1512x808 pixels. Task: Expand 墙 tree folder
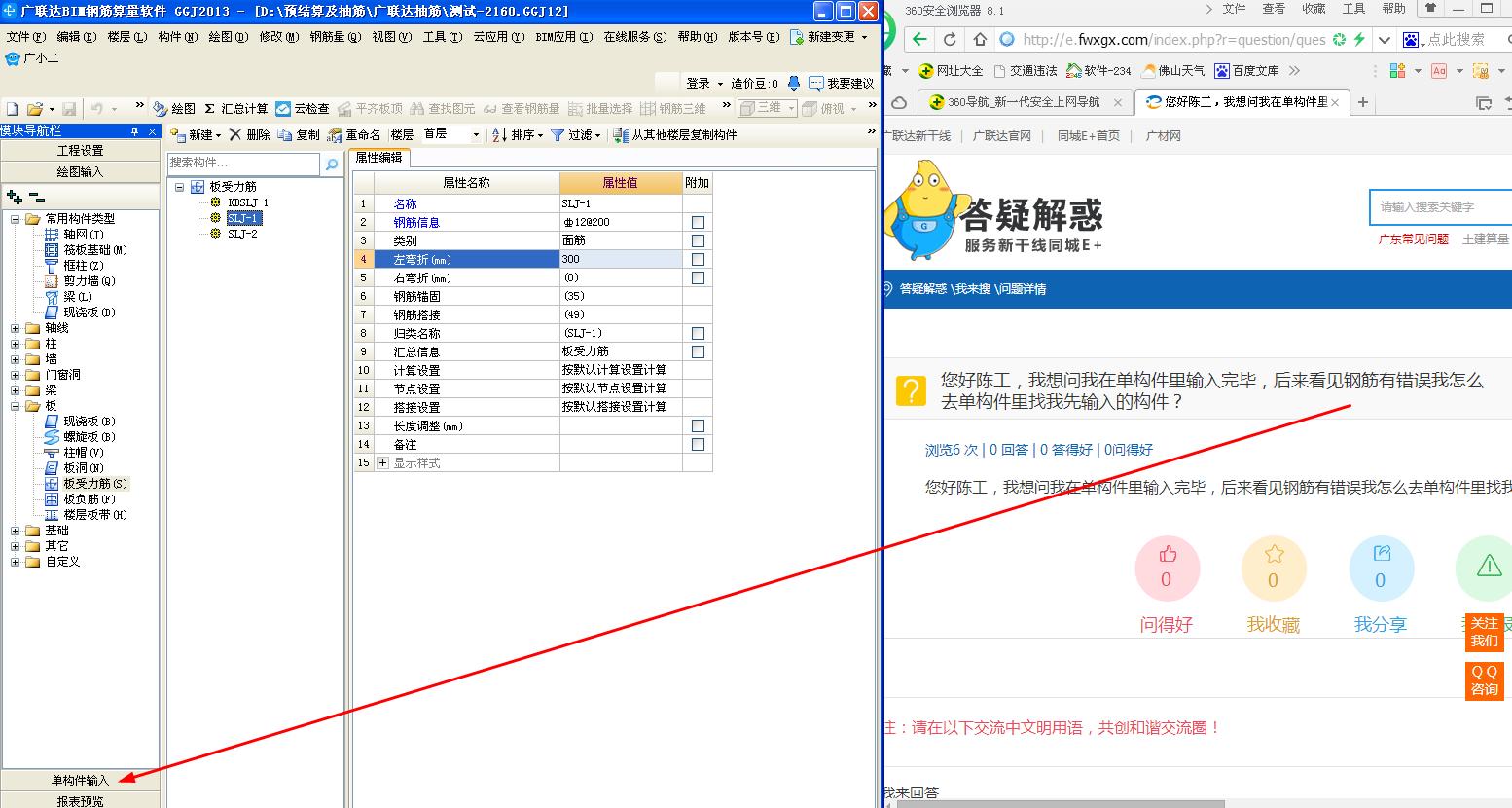tap(16, 359)
